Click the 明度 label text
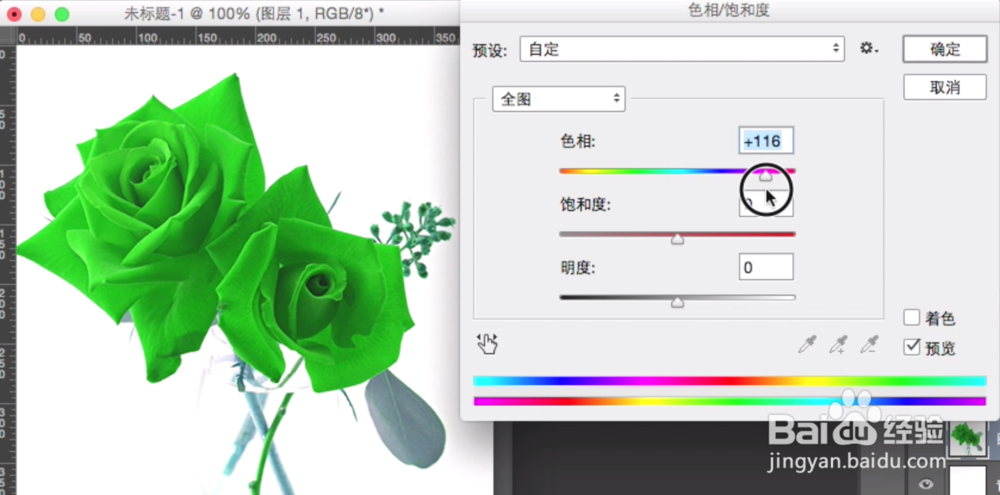Screen dimensions: 1000x495 click(x=577, y=268)
